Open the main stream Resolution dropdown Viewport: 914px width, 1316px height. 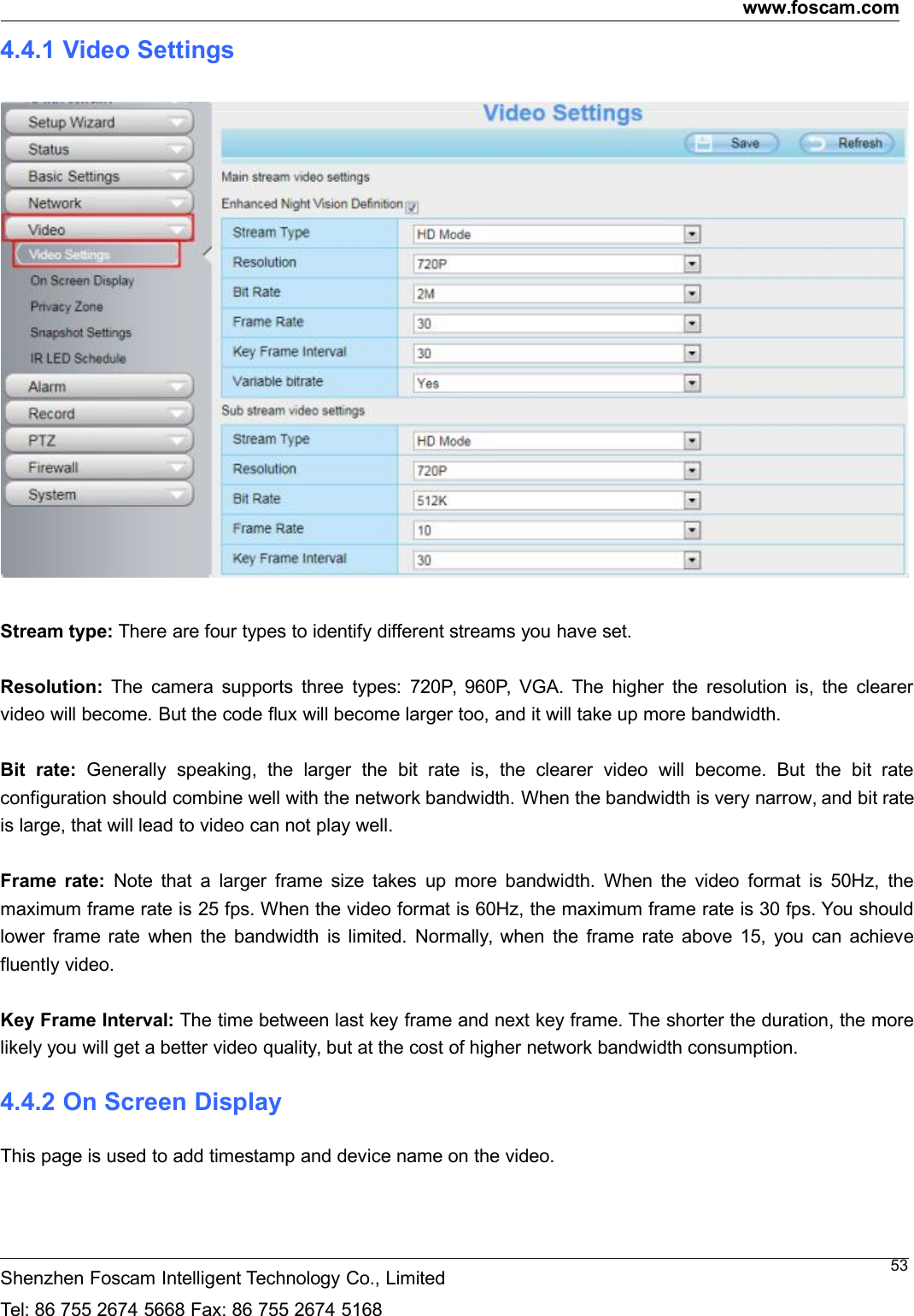pyautogui.click(x=692, y=263)
